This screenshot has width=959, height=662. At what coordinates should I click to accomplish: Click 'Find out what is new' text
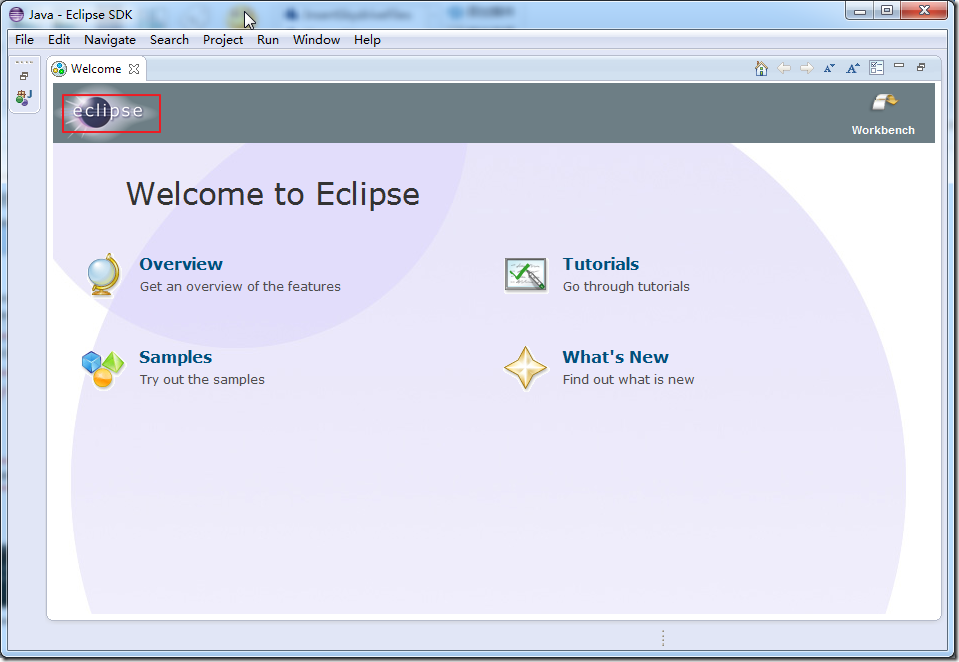click(x=629, y=379)
